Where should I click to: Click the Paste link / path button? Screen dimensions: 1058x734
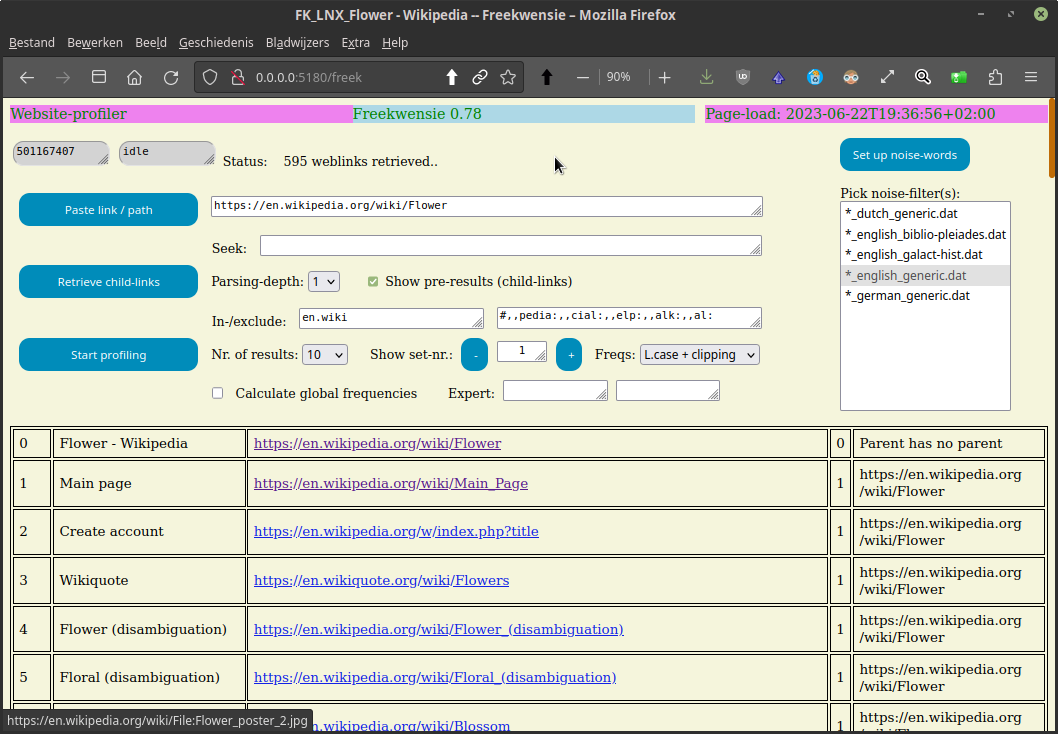[x=109, y=210]
